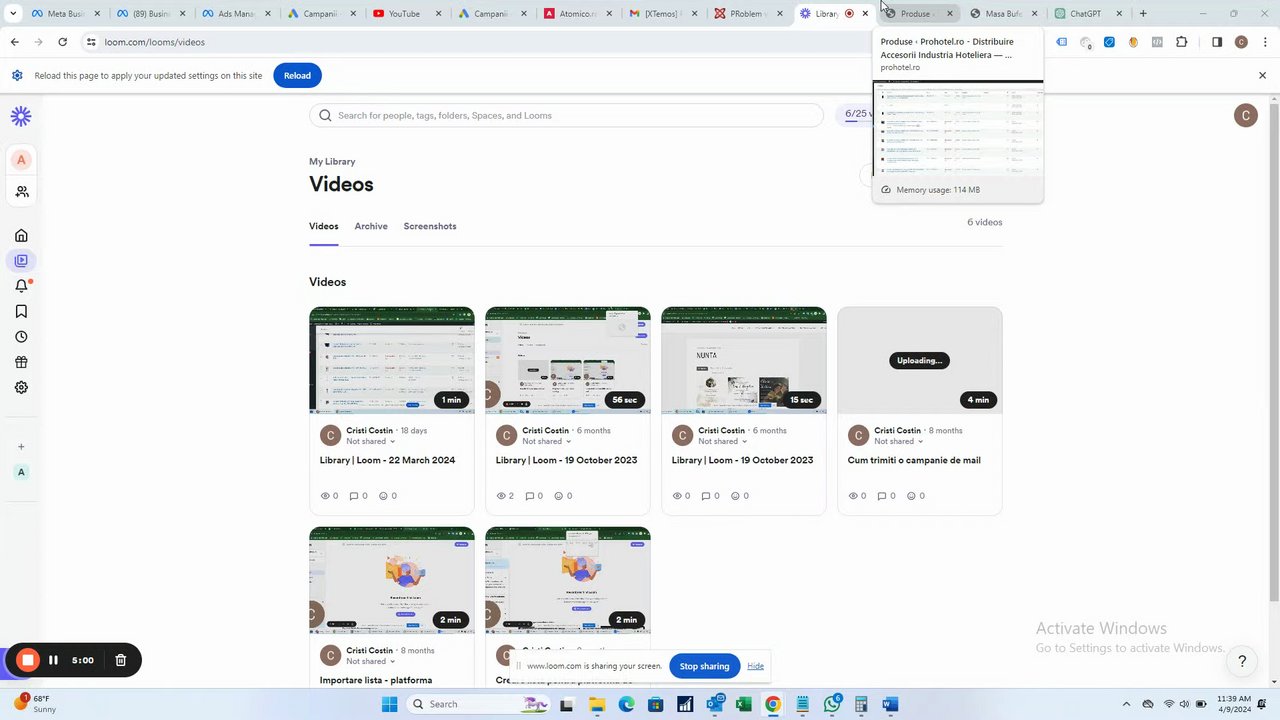View comments count on 22 March video

pyautogui.click(x=359, y=496)
